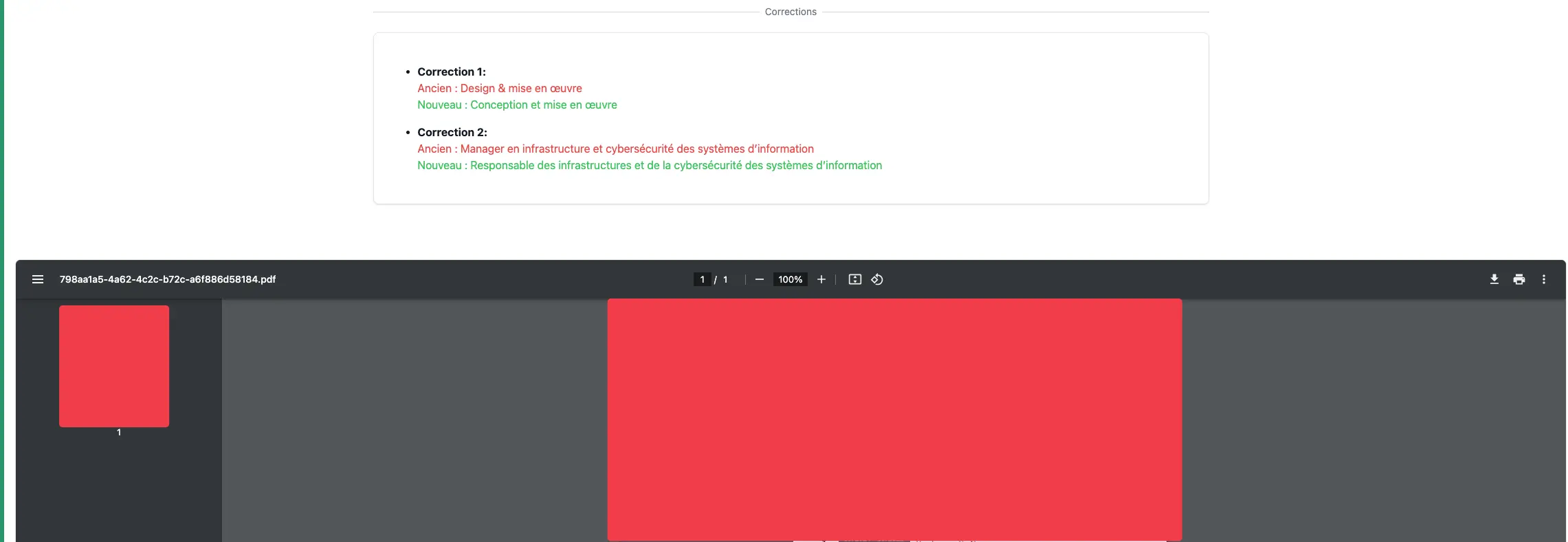1568x542 pixels.
Task: Click the 'Correction 2:' heading
Action: pos(452,132)
